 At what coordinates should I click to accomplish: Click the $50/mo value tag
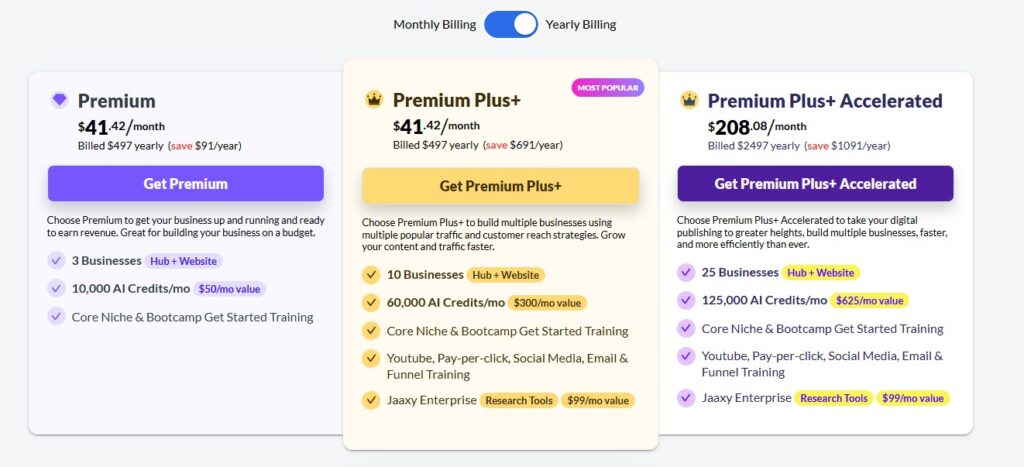tap(230, 289)
